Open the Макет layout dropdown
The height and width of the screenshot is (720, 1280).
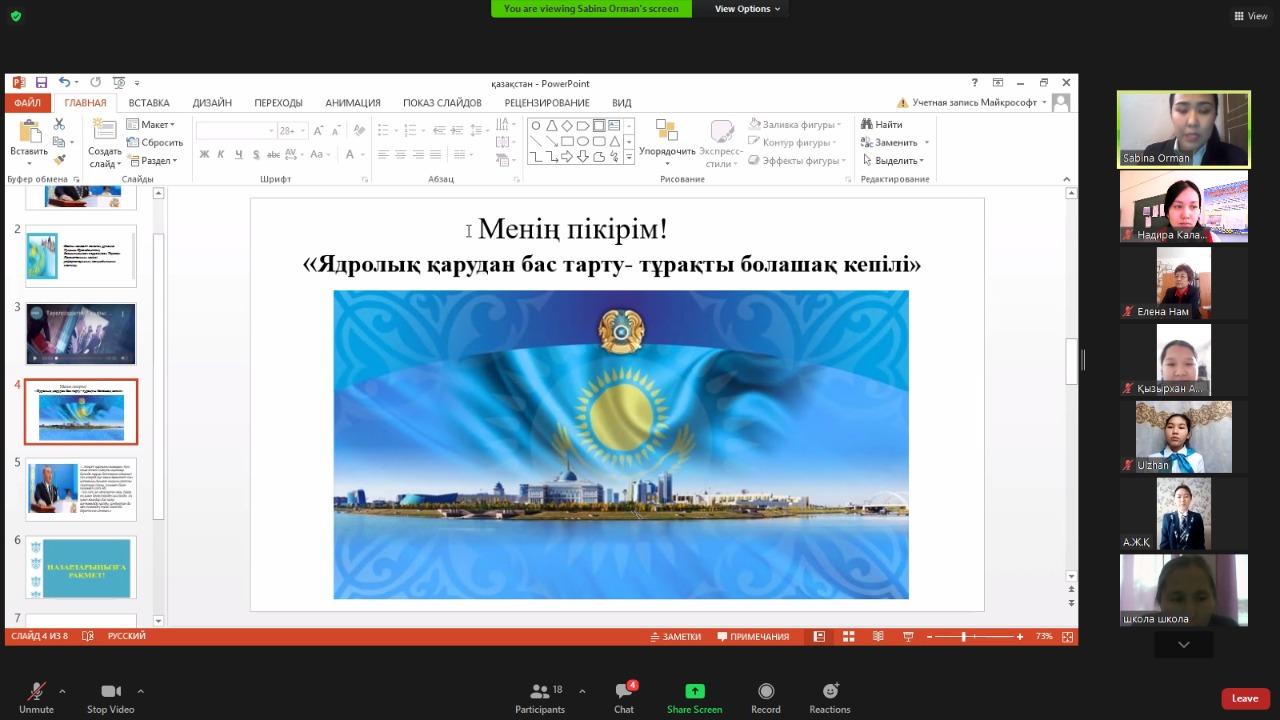pyautogui.click(x=151, y=125)
